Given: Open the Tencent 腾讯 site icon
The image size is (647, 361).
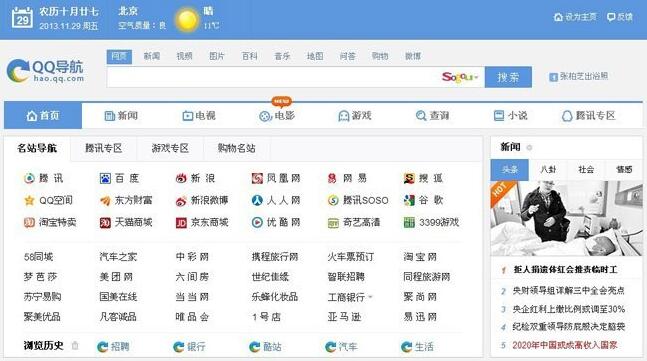Looking at the screenshot, I should point(29,178).
